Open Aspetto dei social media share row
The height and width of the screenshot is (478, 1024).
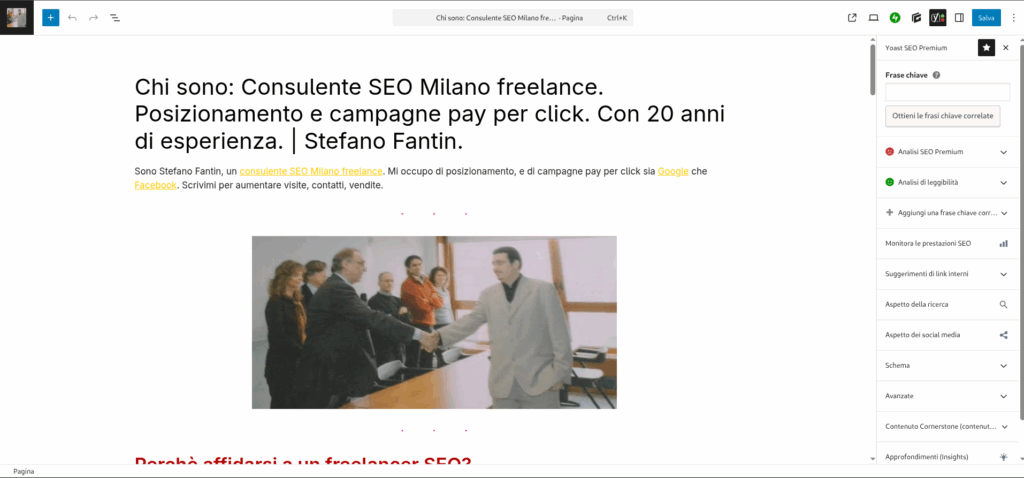coord(946,335)
